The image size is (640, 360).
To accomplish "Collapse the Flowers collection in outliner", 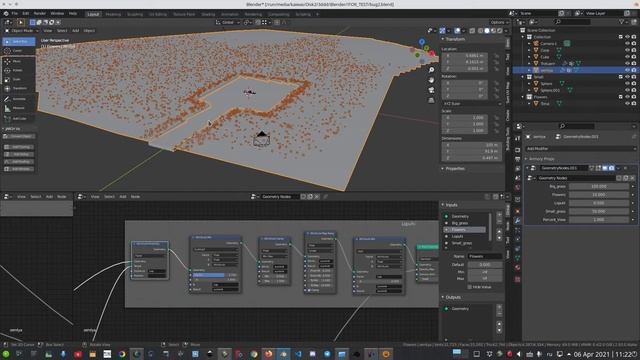I will point(523,97).
